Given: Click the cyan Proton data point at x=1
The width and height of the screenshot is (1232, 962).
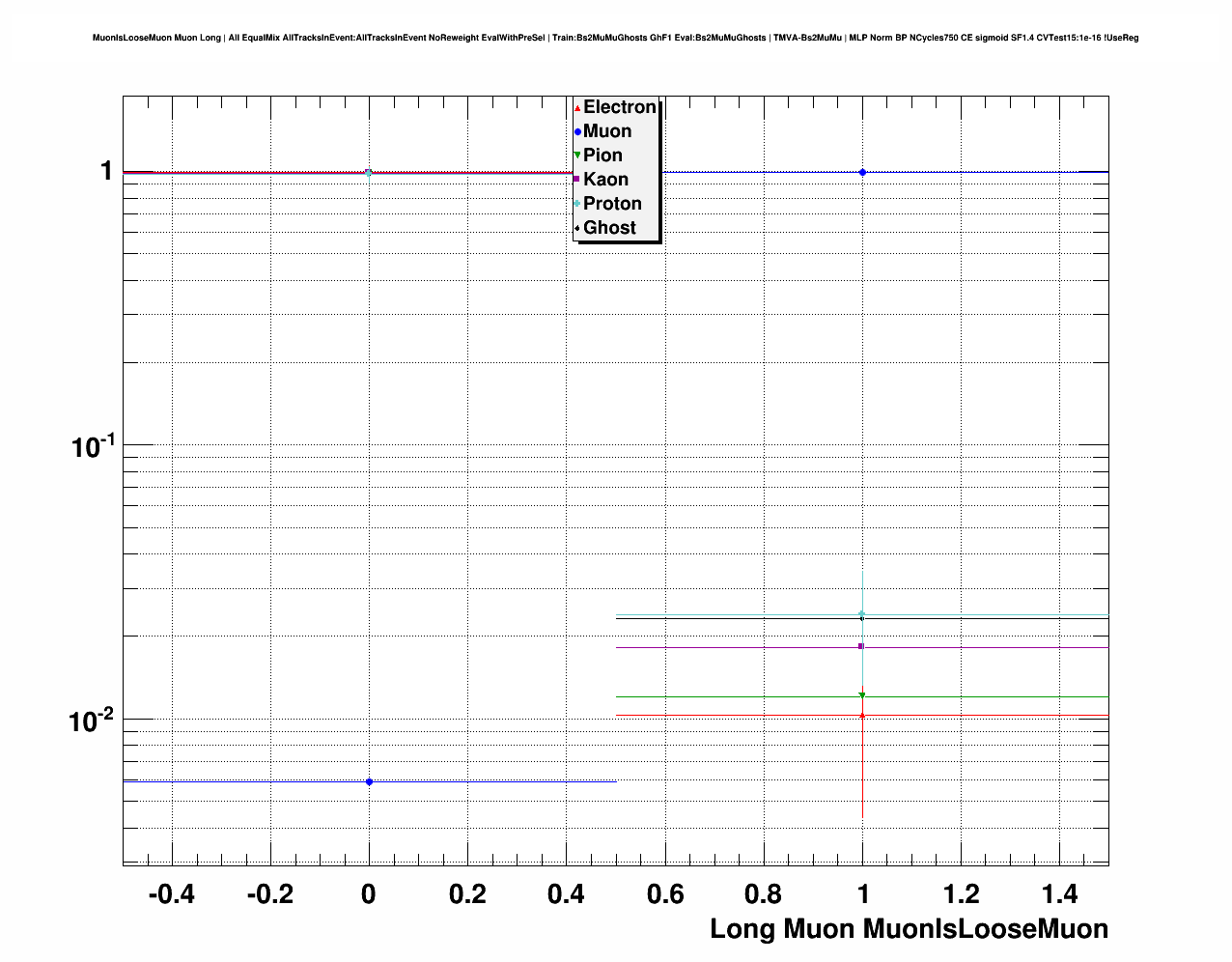Looking at the screenshot, I should [x=862, y=613].
